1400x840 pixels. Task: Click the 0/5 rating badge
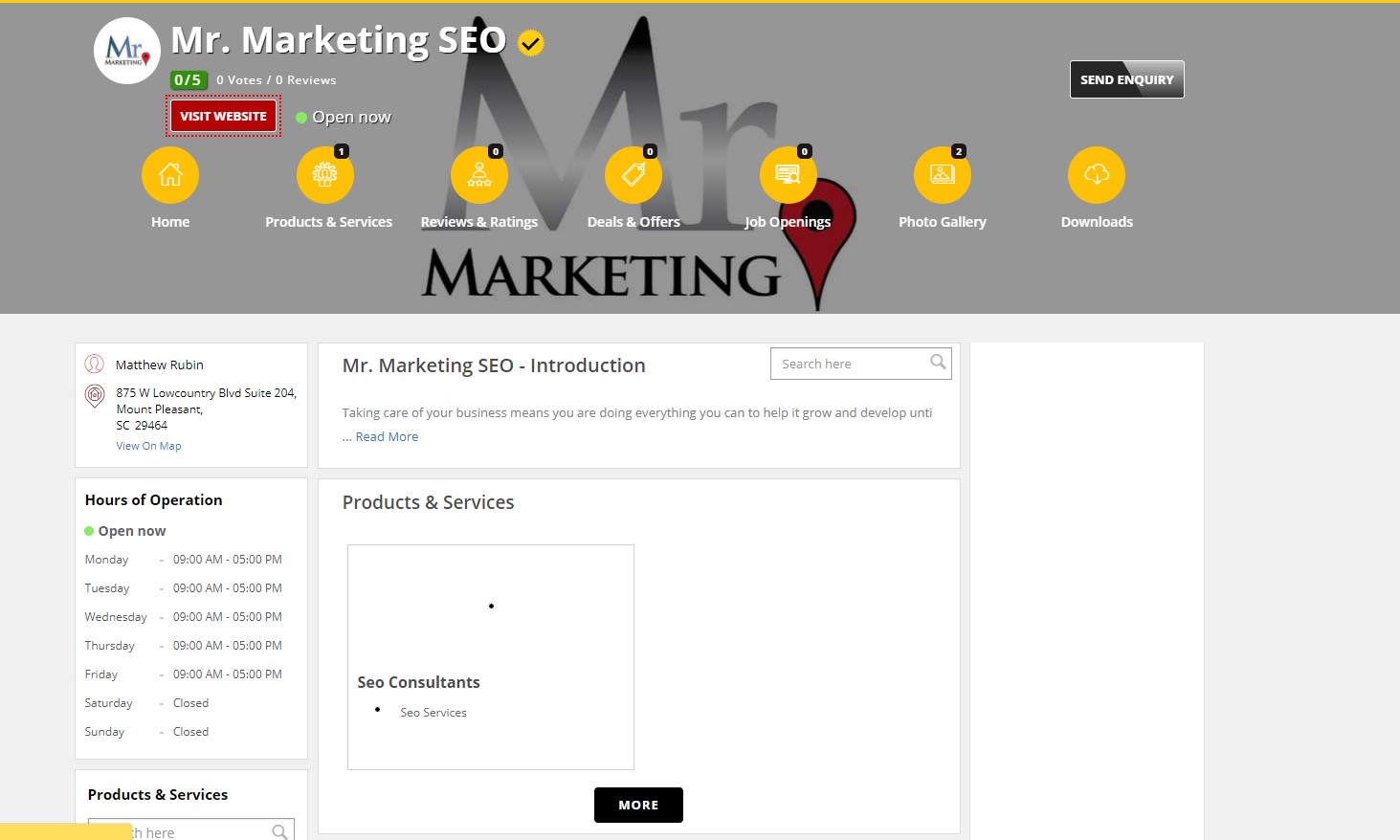tap(189, 80)
